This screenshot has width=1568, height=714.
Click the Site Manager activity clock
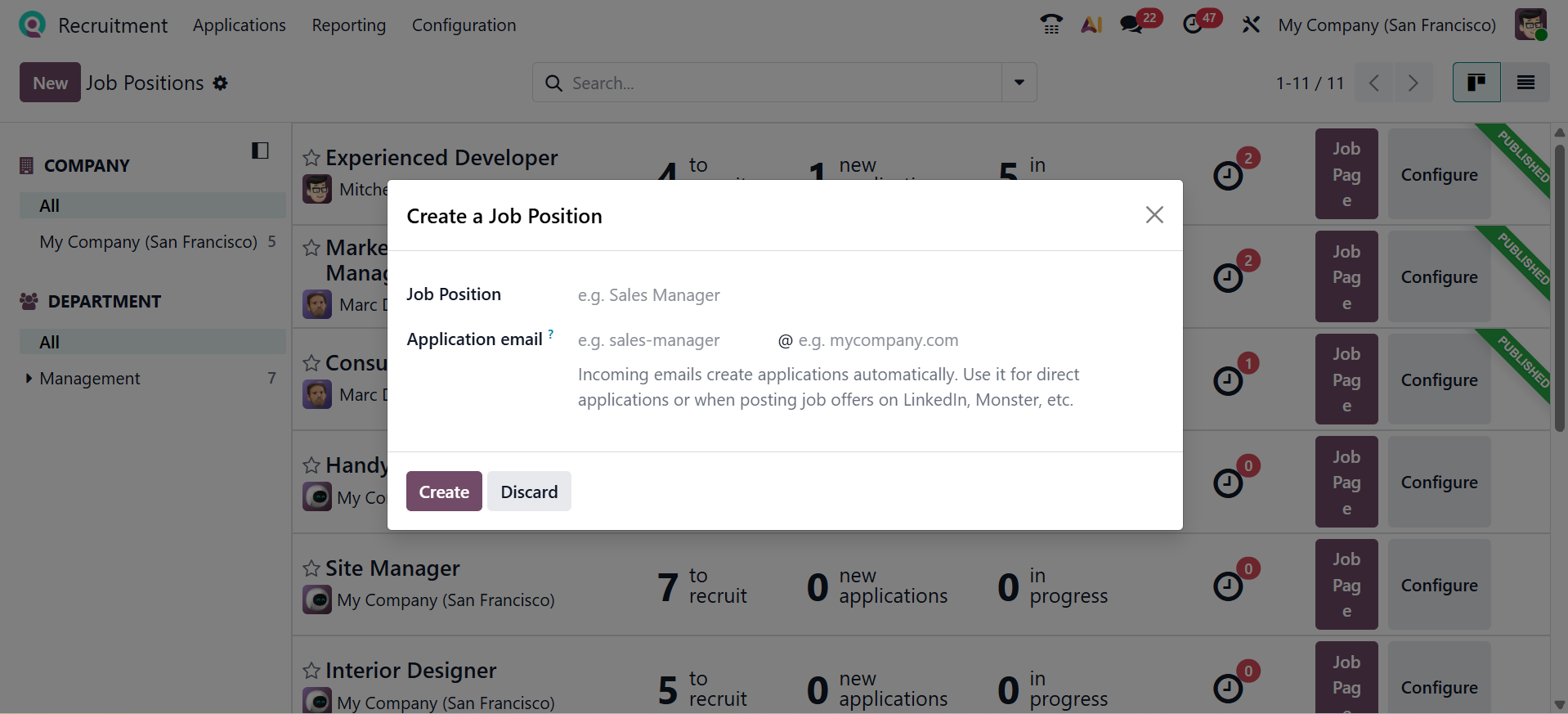(1228, 586)
